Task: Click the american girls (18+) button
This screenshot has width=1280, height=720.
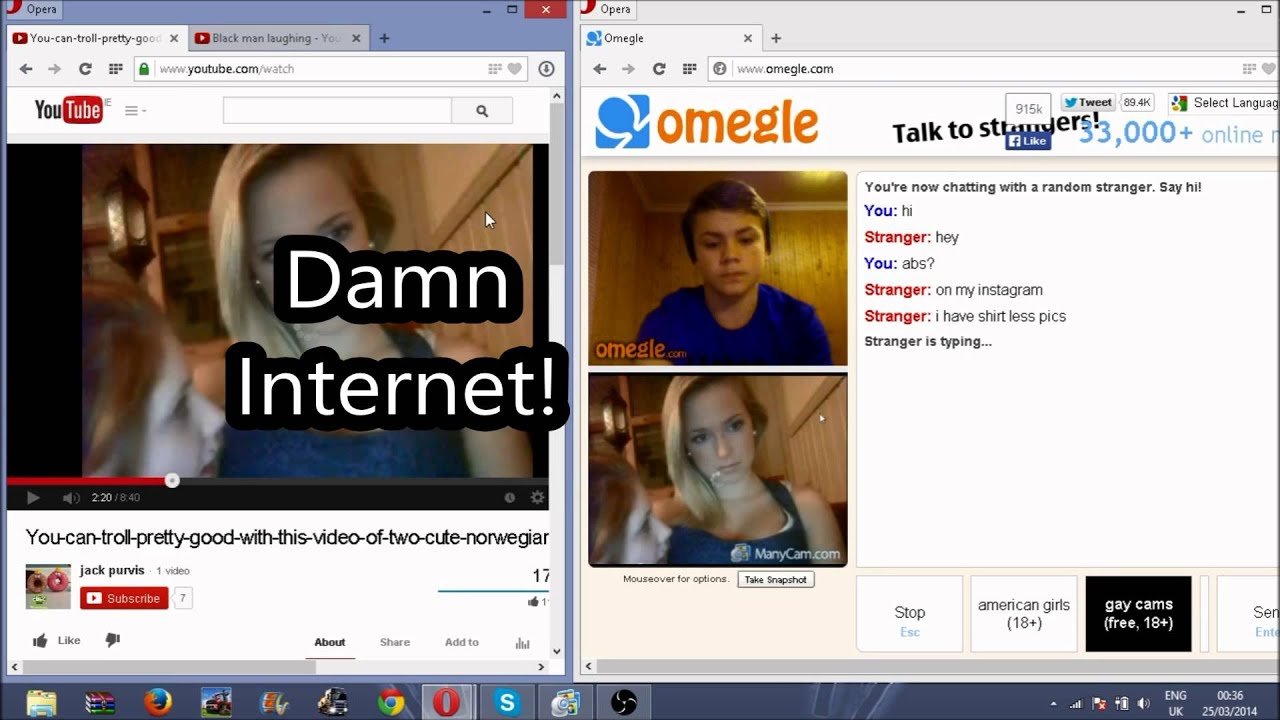Action: pyautogui.click(x=1024, y=614)
